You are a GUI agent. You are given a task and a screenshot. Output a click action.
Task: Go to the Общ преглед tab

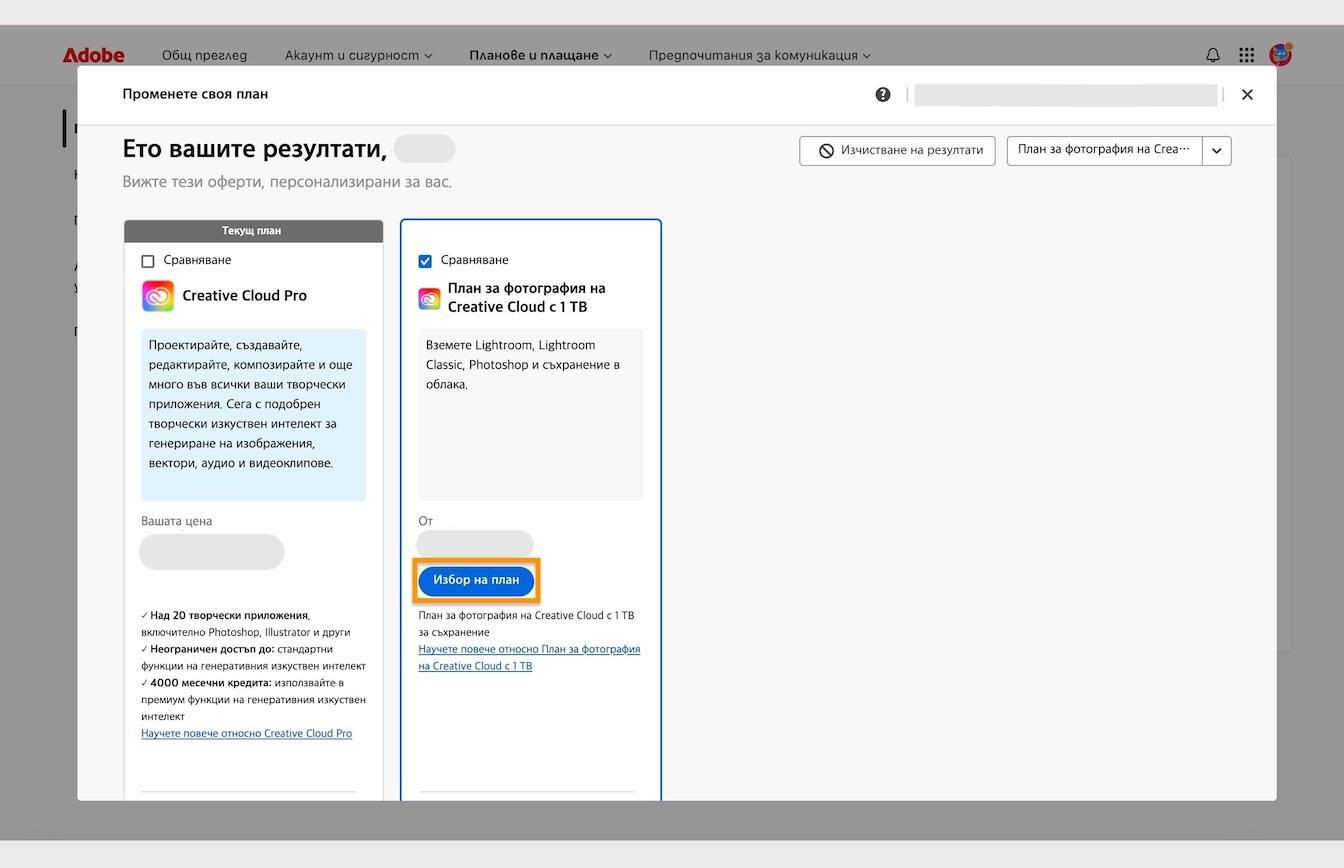click(x=204, y=55)
